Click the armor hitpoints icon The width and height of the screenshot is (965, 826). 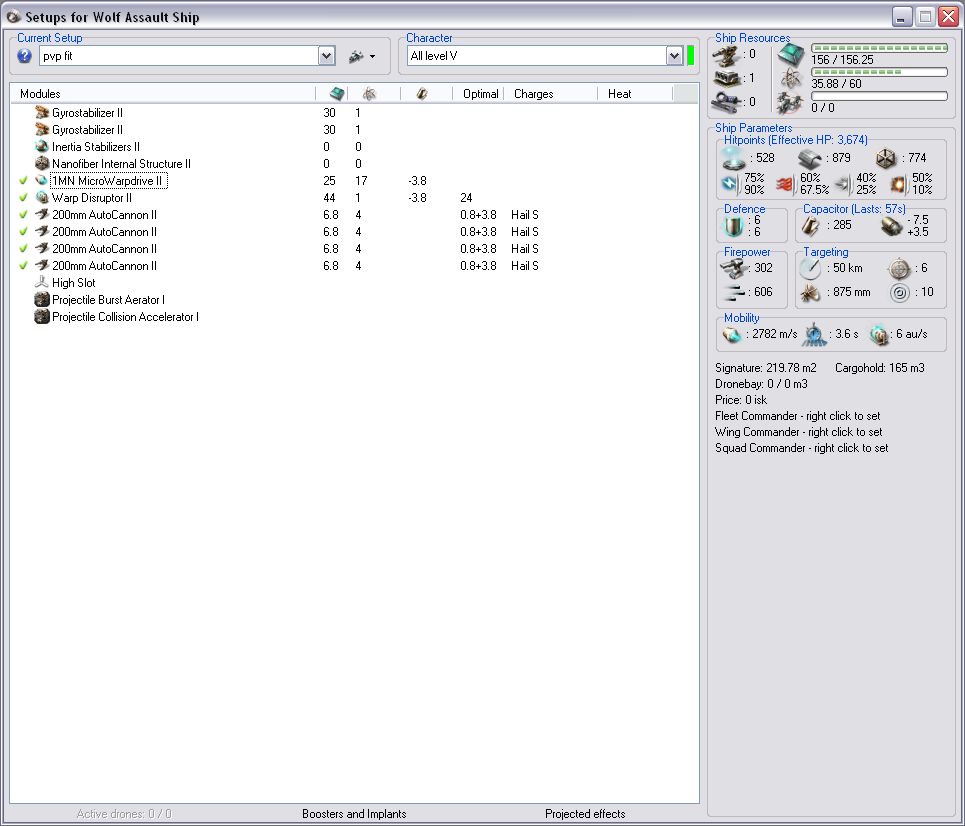tap(811, 157)
